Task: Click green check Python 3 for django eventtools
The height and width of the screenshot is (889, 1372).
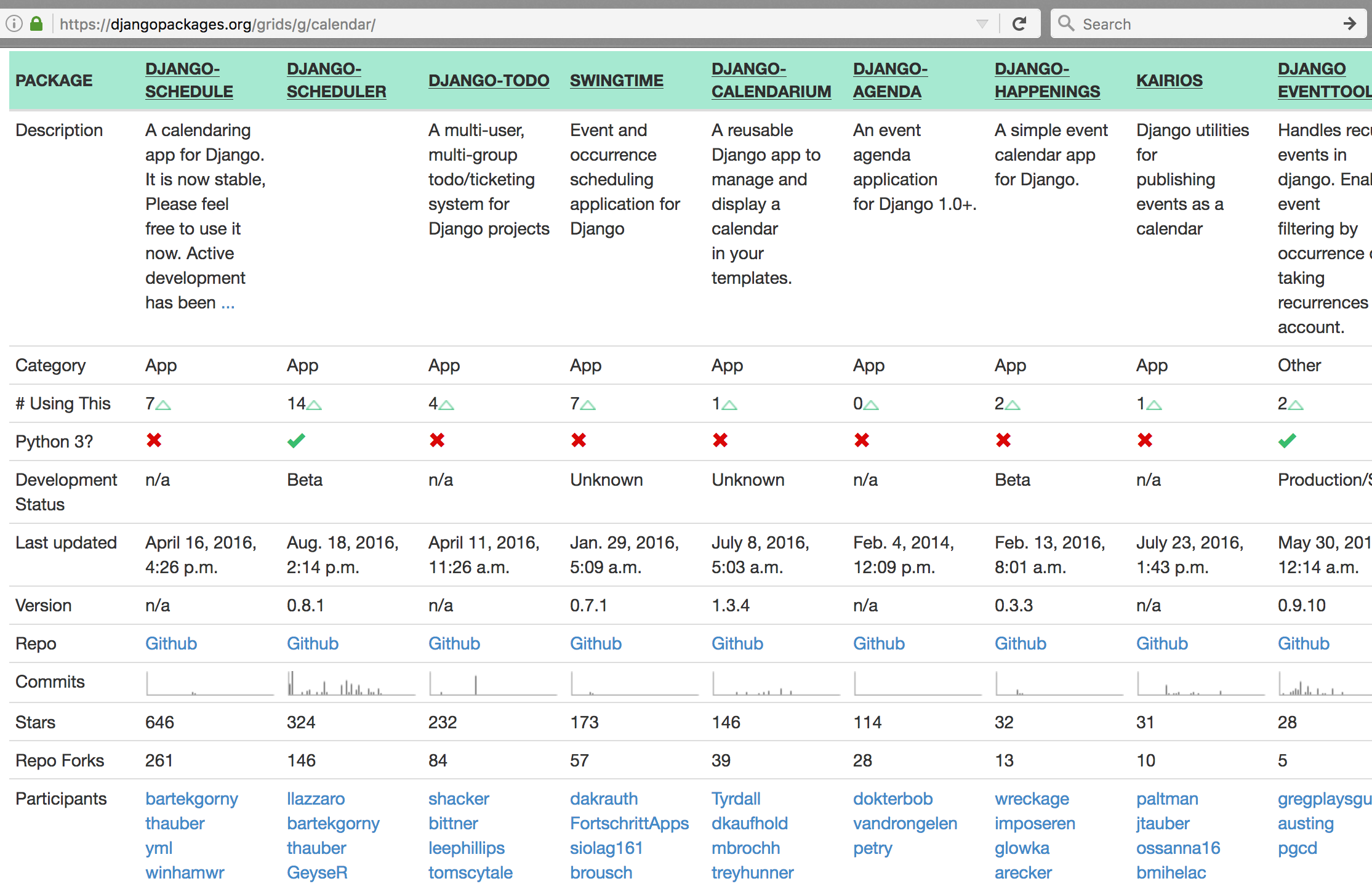Action: click(x=1287, y=440)
